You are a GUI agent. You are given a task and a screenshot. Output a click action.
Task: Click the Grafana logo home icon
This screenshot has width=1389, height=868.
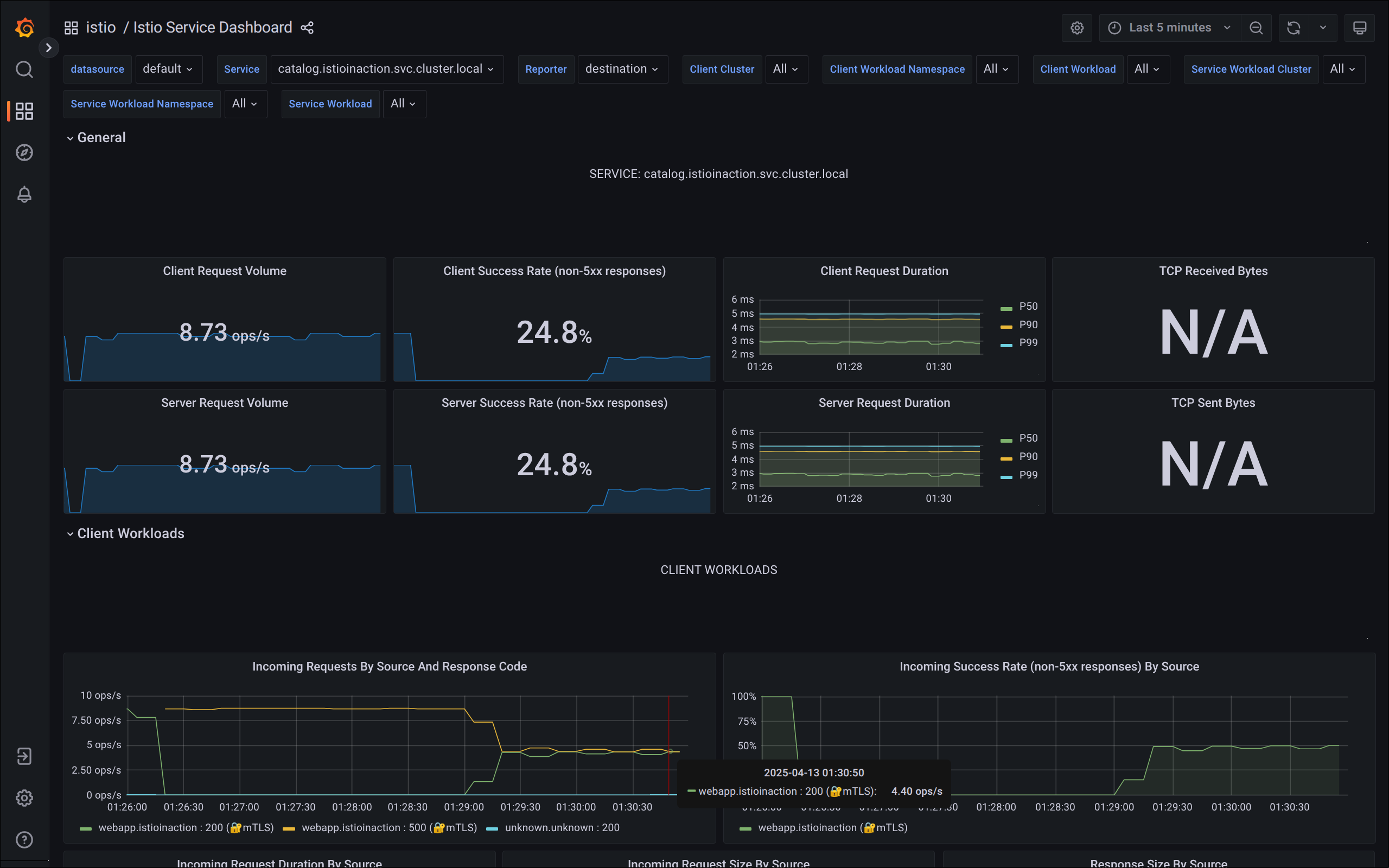click(24, 28)
